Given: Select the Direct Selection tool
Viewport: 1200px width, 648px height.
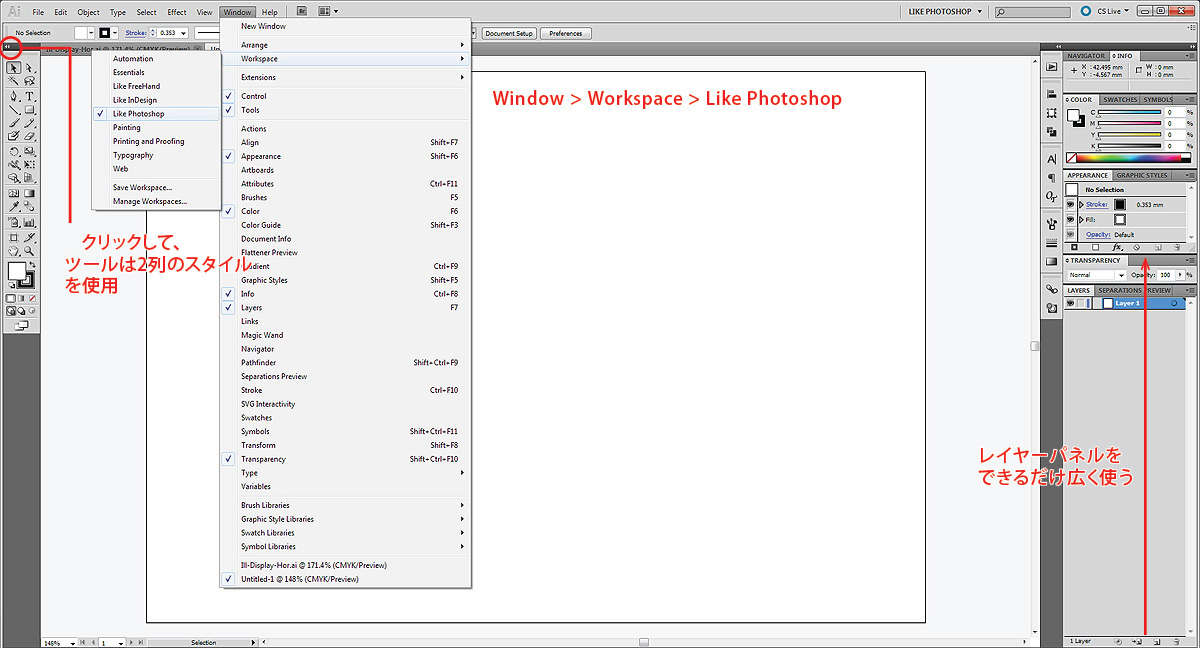Looking at the screenshot, I should pos(29,68).
